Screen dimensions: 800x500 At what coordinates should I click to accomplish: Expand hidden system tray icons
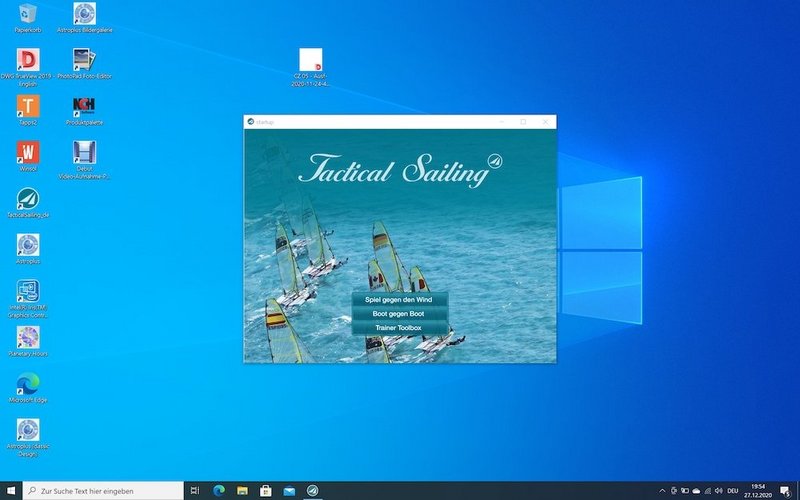[x=662, y=491]
